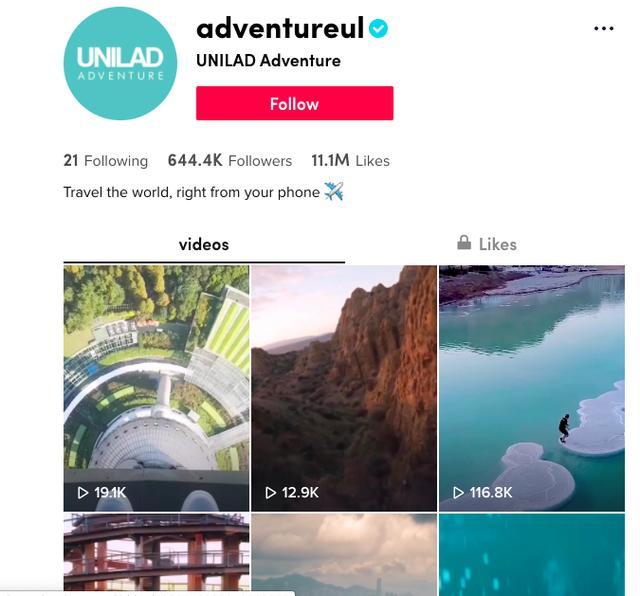This screenshot has width=640, height=596.
Task: View the 21 Following list
Action: click(106, 161)
